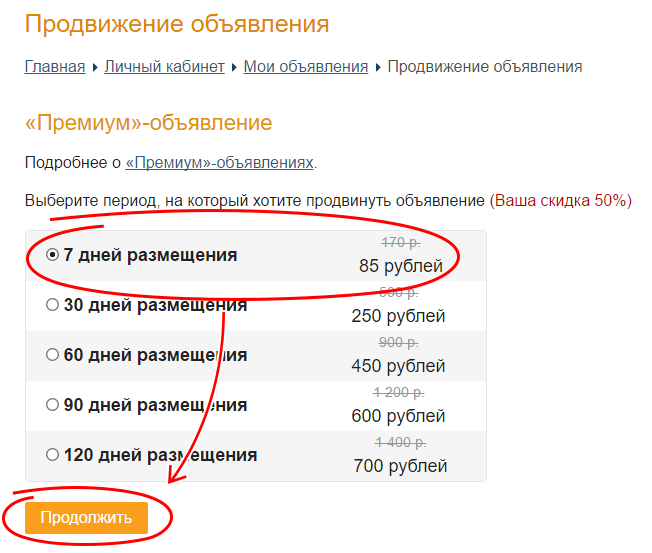
Task: Click the 600 рублей price
Action: [x=398, y=416]
